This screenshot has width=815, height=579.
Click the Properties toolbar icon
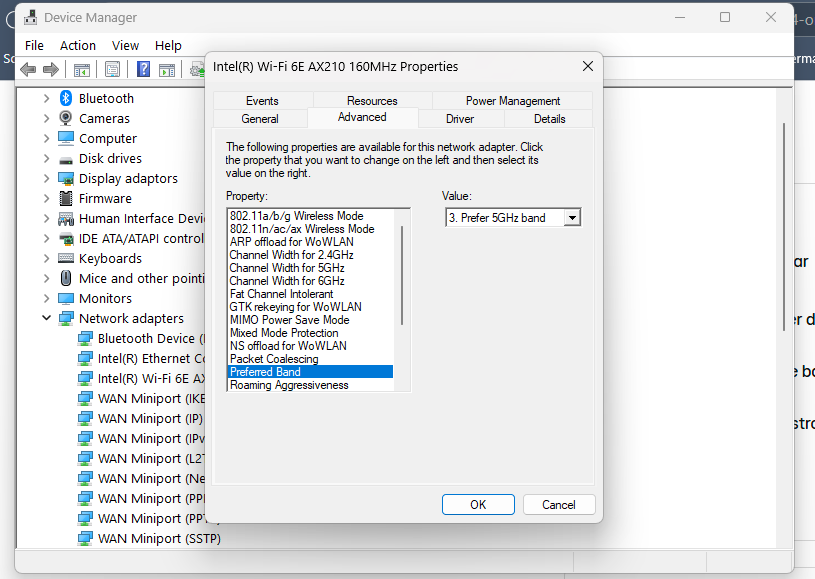click(x=112, y=69)
